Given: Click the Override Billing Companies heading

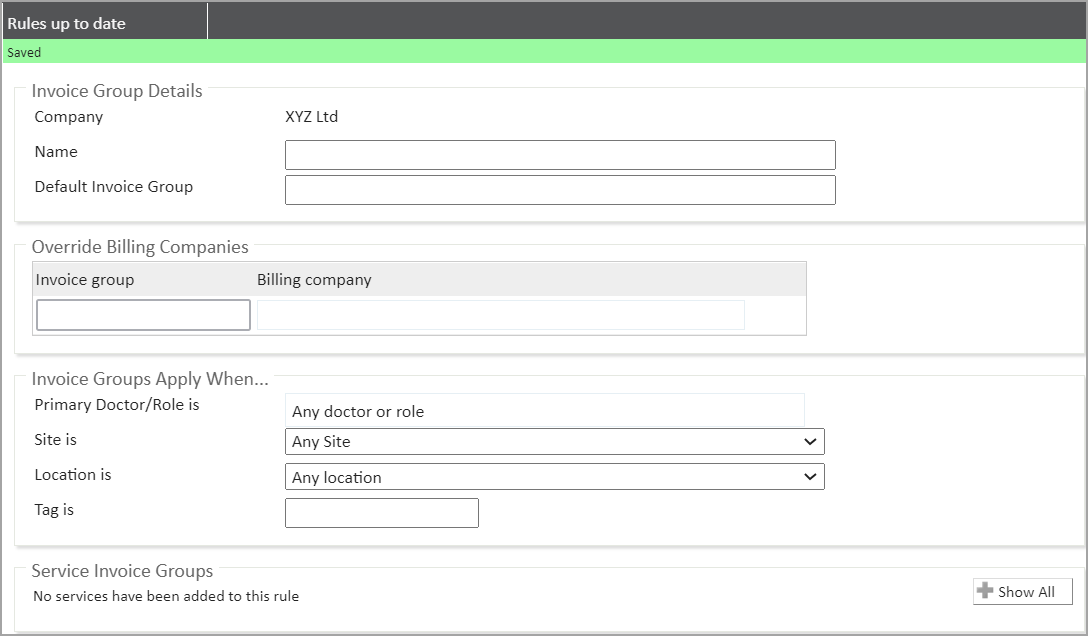Looking at the screenshot, I should (x=140, y=247).
